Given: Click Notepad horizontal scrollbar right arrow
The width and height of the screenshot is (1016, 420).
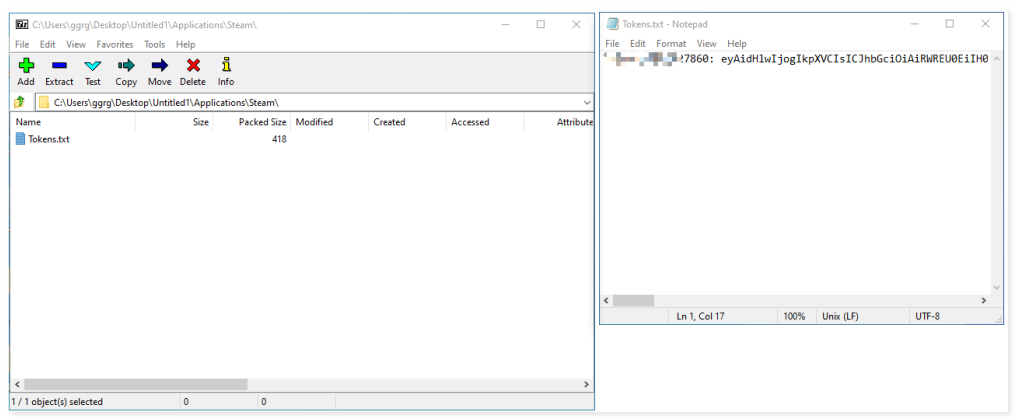Looking at the screenshot, I should (x=984, y=300).
